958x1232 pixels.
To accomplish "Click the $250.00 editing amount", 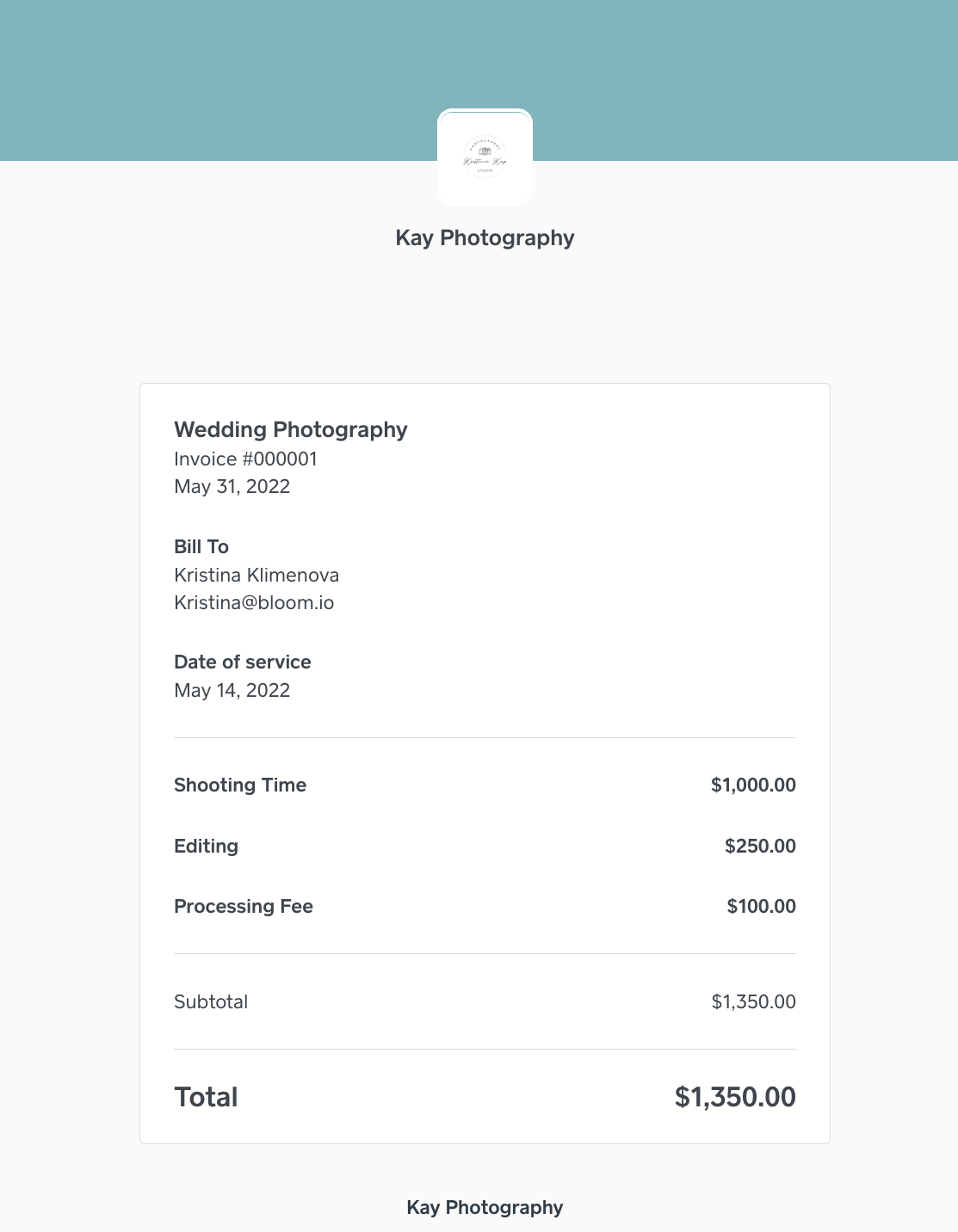I will tap(760, 846).
